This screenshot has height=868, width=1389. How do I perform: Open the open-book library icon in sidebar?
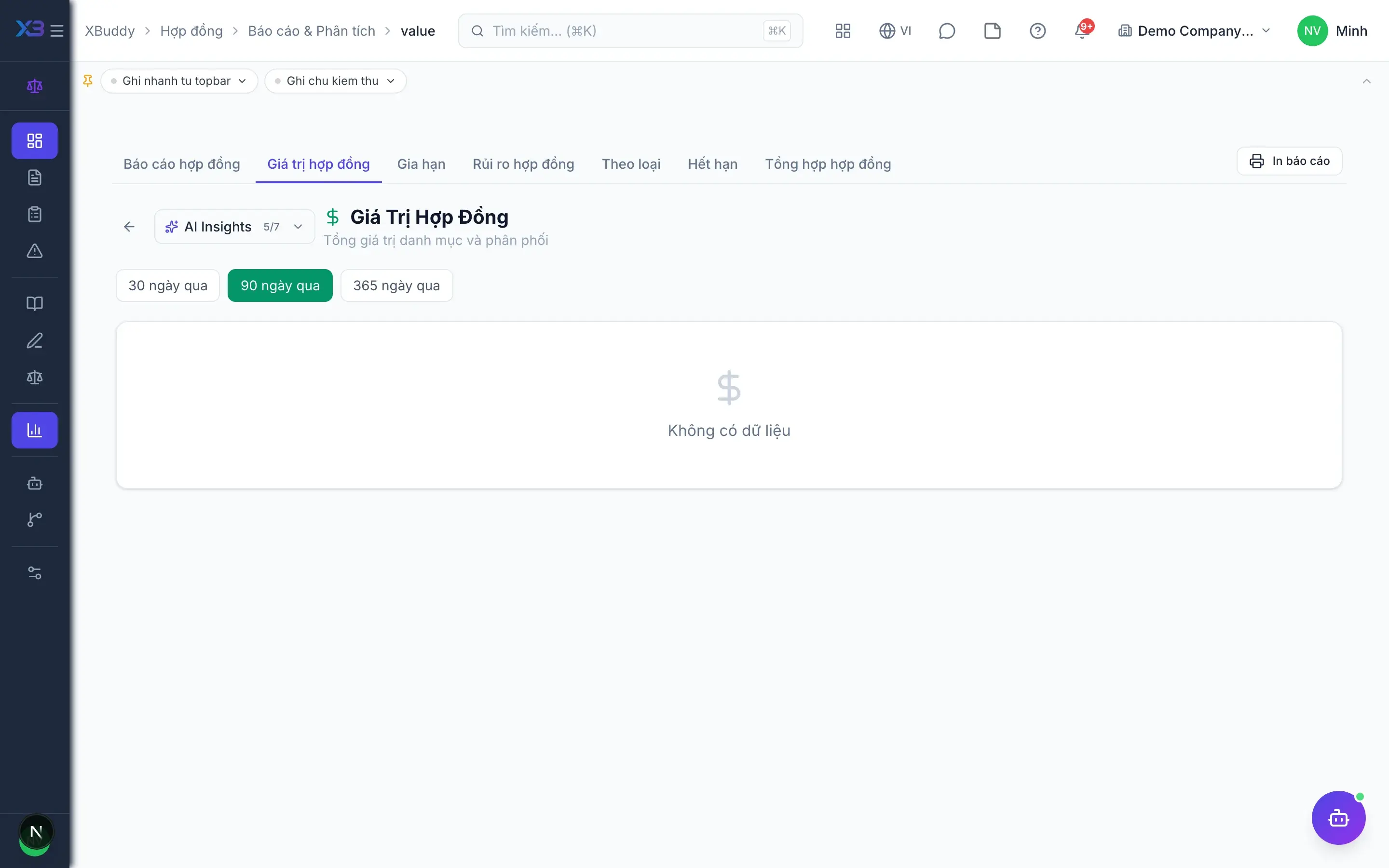pyautogui.click(x=34, y=304)
